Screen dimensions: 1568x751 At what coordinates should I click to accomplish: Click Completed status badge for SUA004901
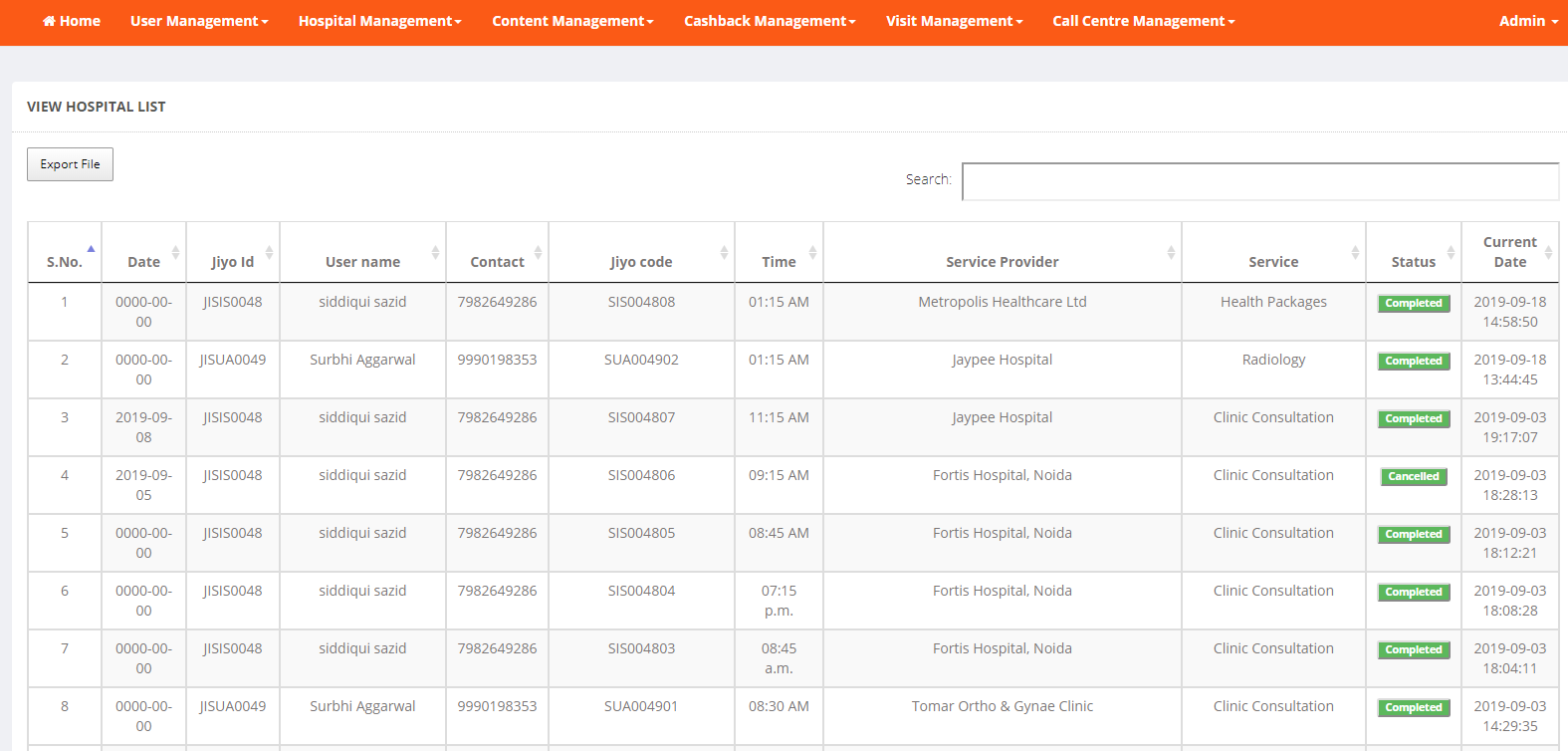click(x=1414, y=708)
